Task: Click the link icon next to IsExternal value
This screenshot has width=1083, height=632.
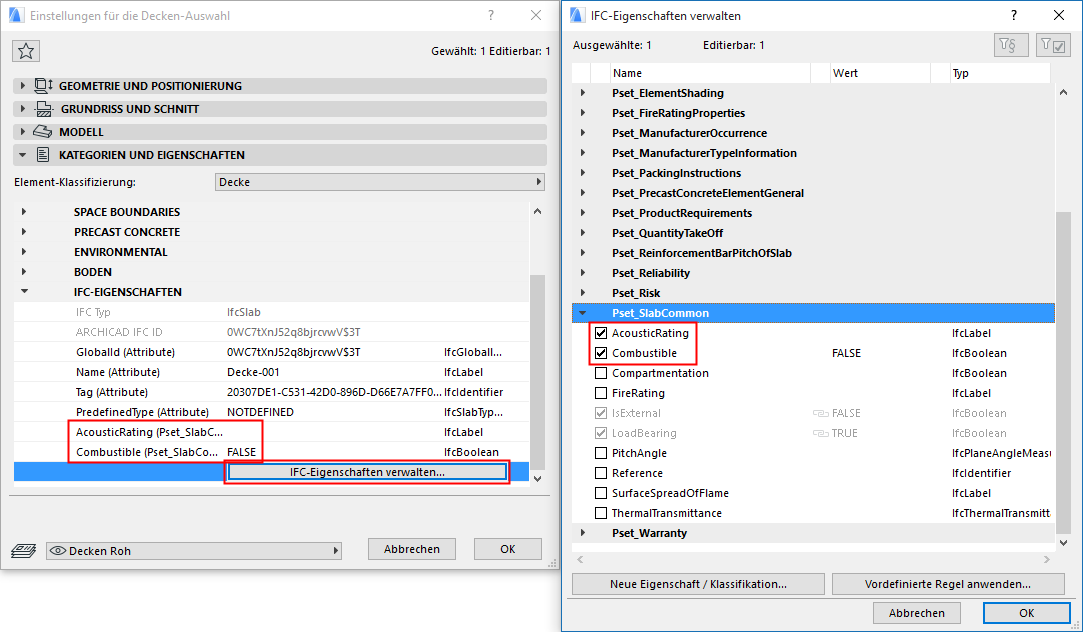Action: tap(820, 413)
